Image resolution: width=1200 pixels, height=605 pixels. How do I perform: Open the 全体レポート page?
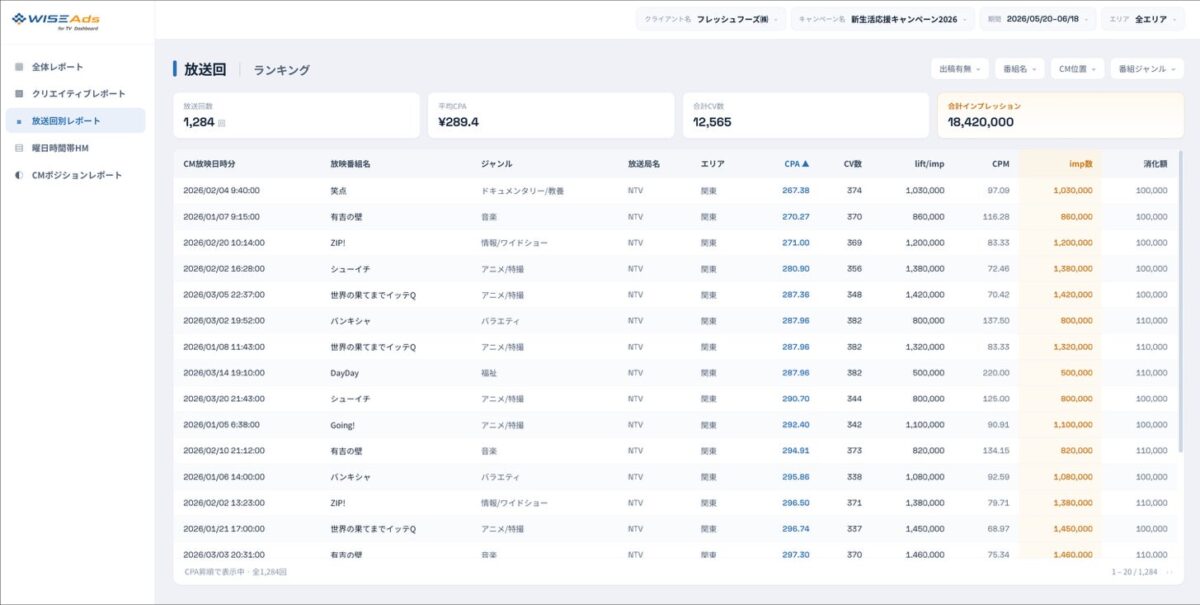[x=75, y=67]
